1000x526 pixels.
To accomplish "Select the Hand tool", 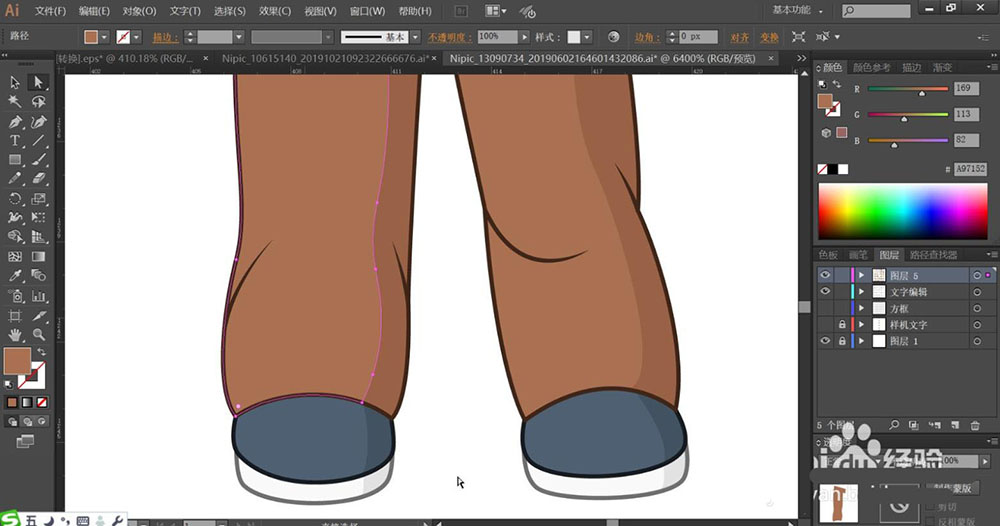I will point(15,335).
